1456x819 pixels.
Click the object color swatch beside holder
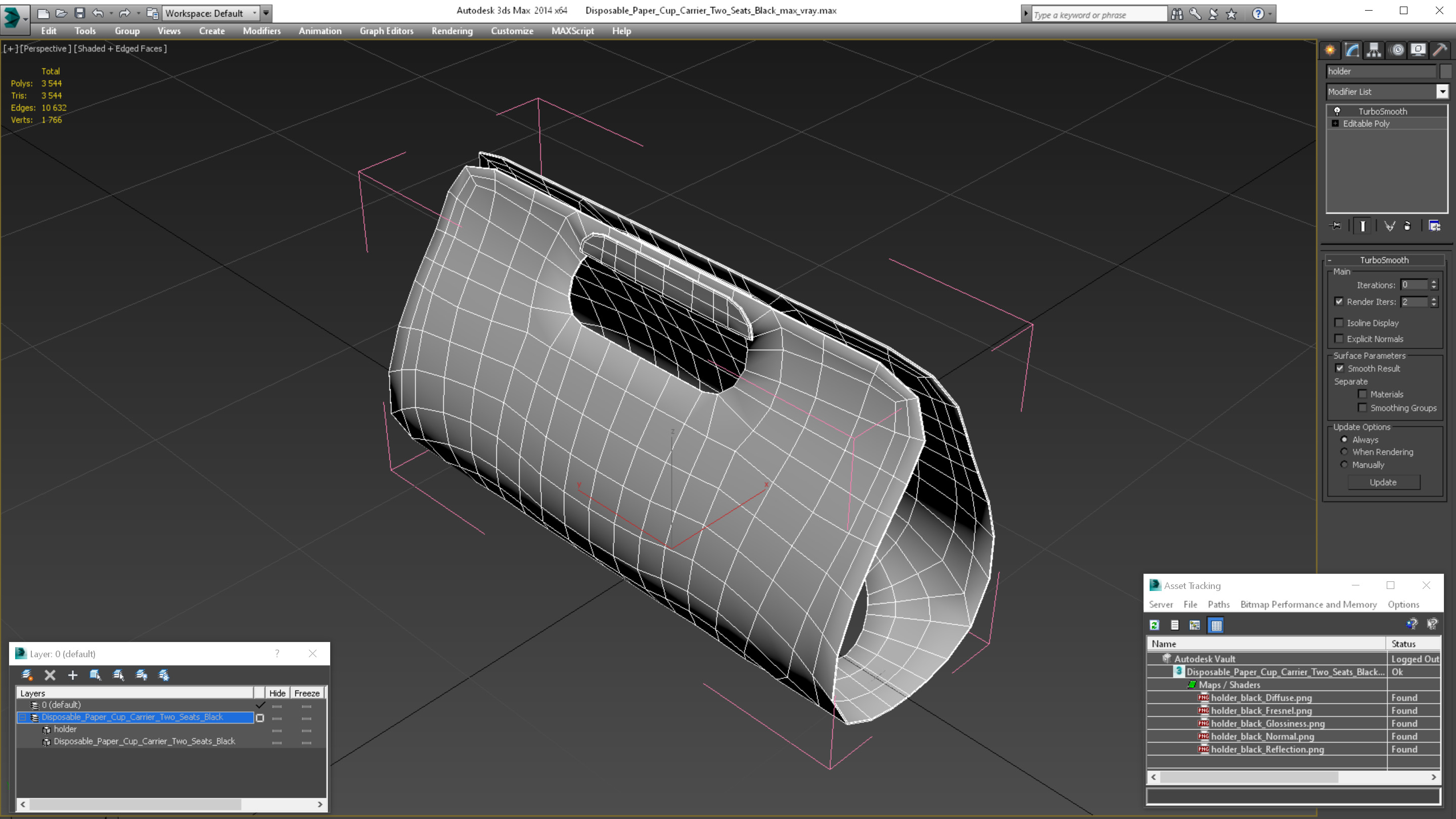click(x=1445, y=71)
